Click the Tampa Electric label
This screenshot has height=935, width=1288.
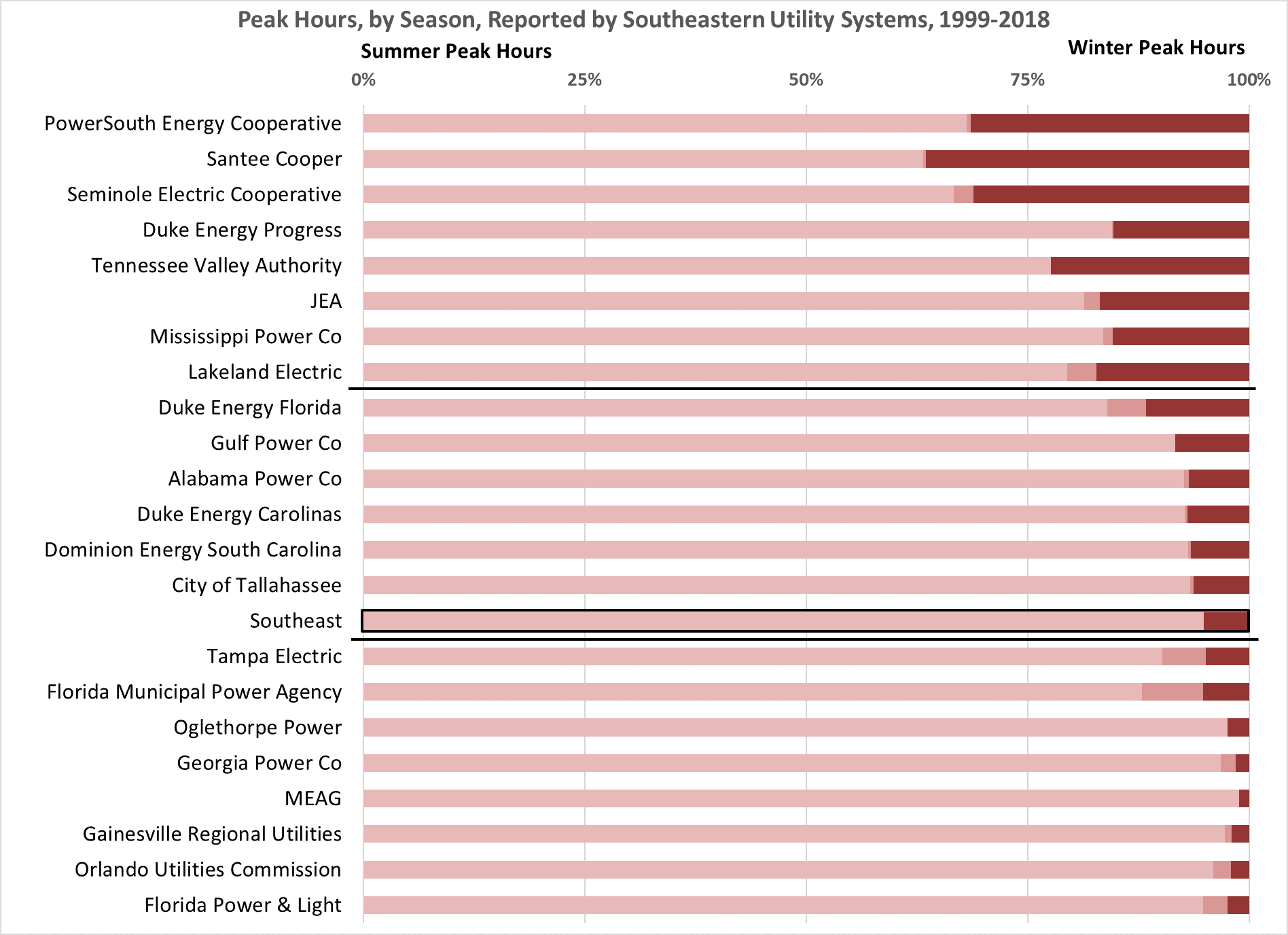point(274,656)
